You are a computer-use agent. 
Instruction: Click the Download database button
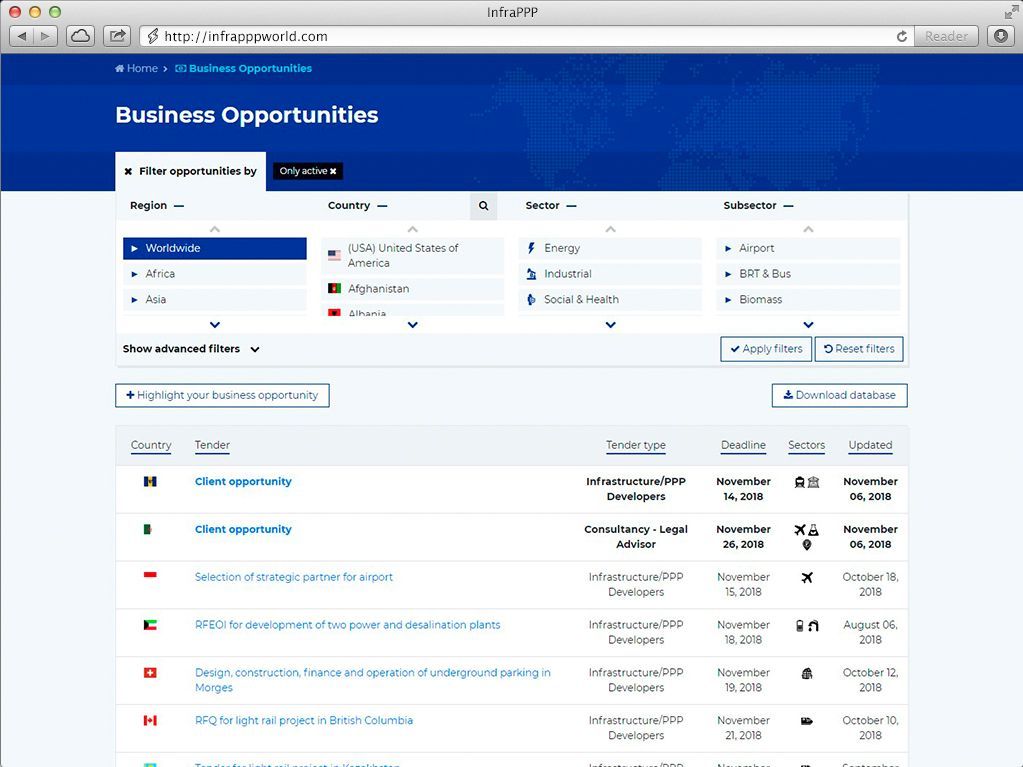point(839,395)
